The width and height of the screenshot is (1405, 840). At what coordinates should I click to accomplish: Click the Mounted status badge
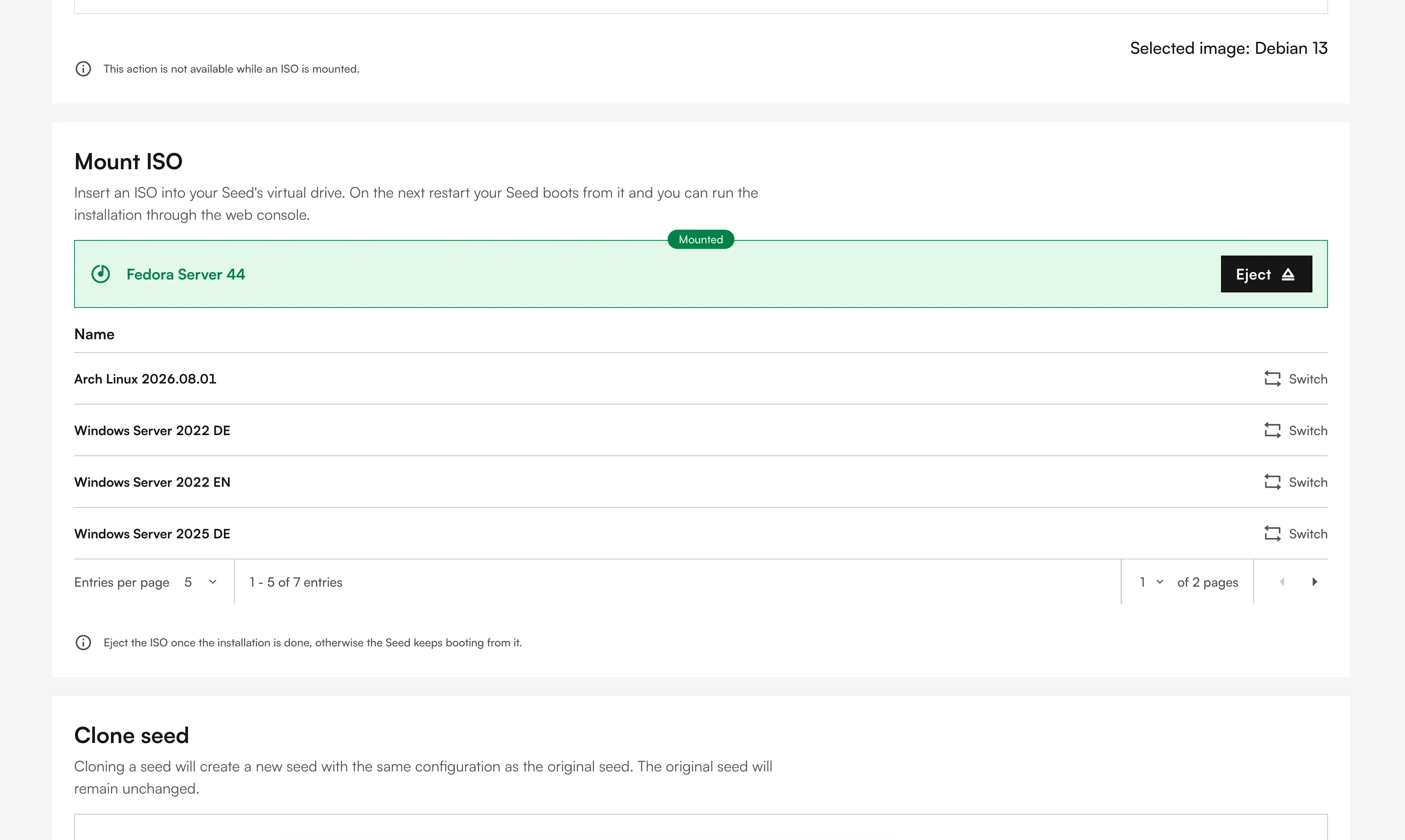click(x=701, y=239)
